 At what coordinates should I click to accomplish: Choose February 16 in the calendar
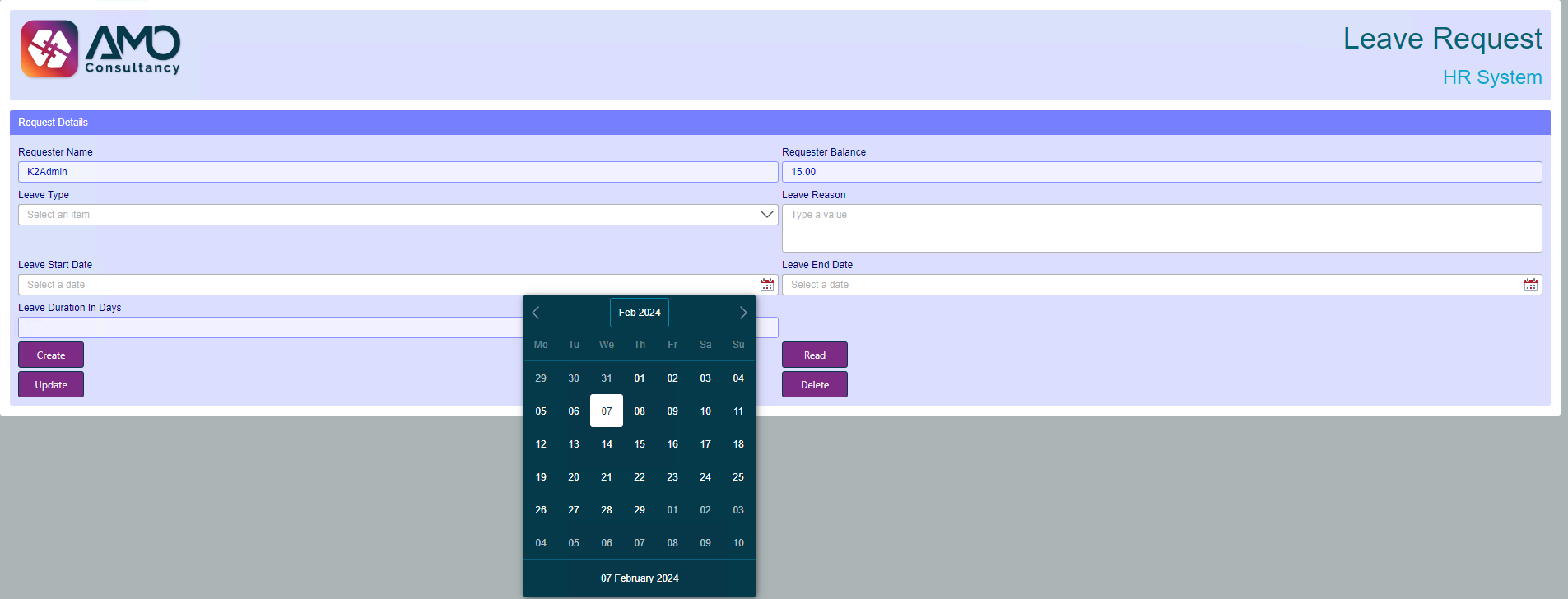click(x=672, y=444)
